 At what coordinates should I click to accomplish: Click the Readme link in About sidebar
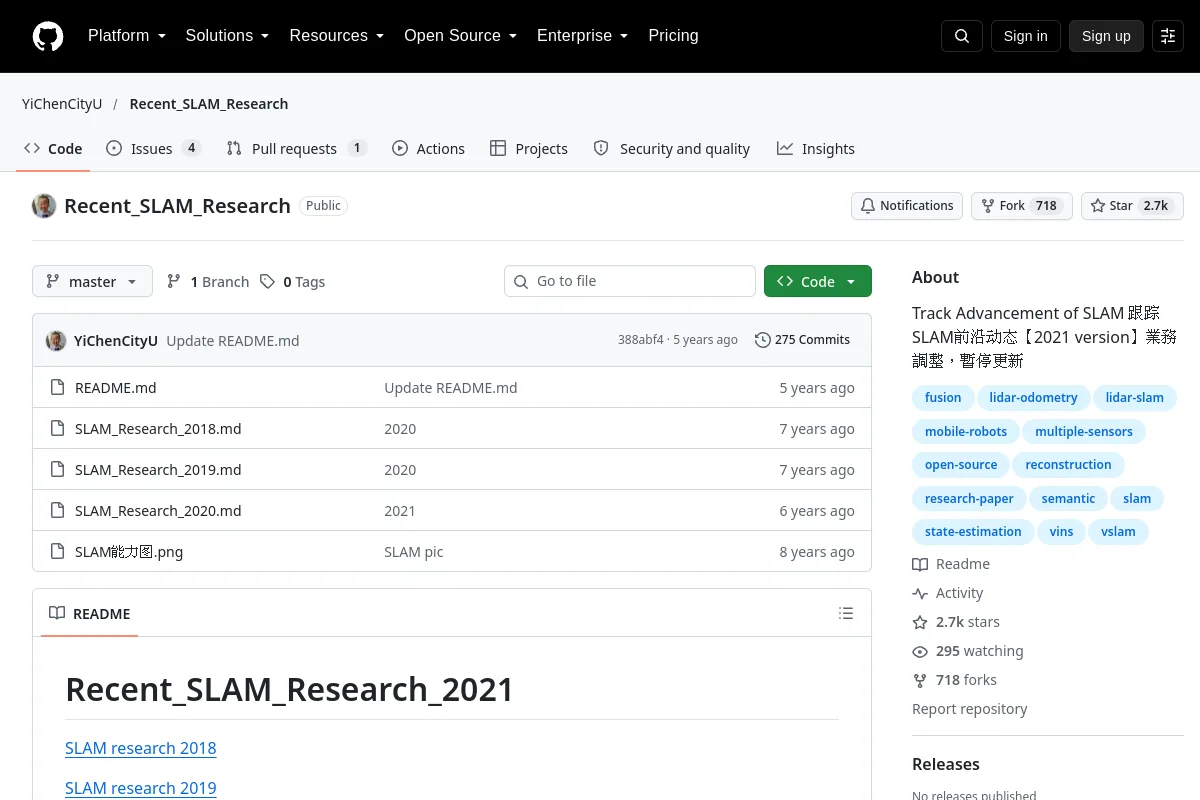(x=951, y=564)
